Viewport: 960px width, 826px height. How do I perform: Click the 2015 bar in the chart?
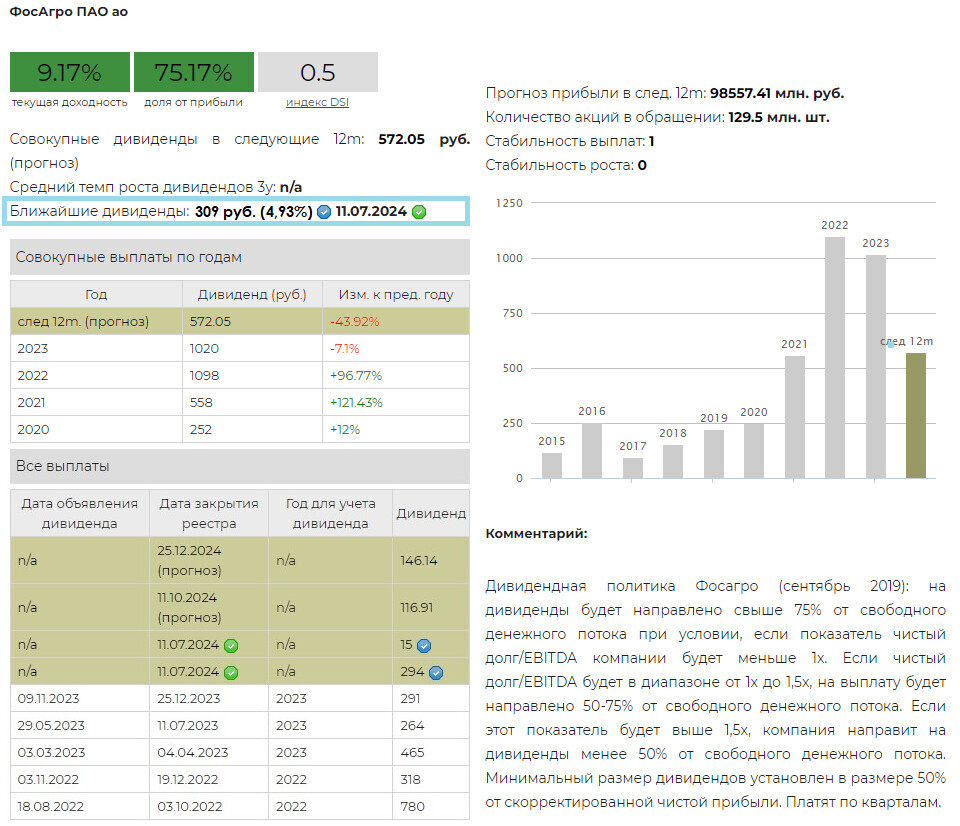[x=551, y=465]
